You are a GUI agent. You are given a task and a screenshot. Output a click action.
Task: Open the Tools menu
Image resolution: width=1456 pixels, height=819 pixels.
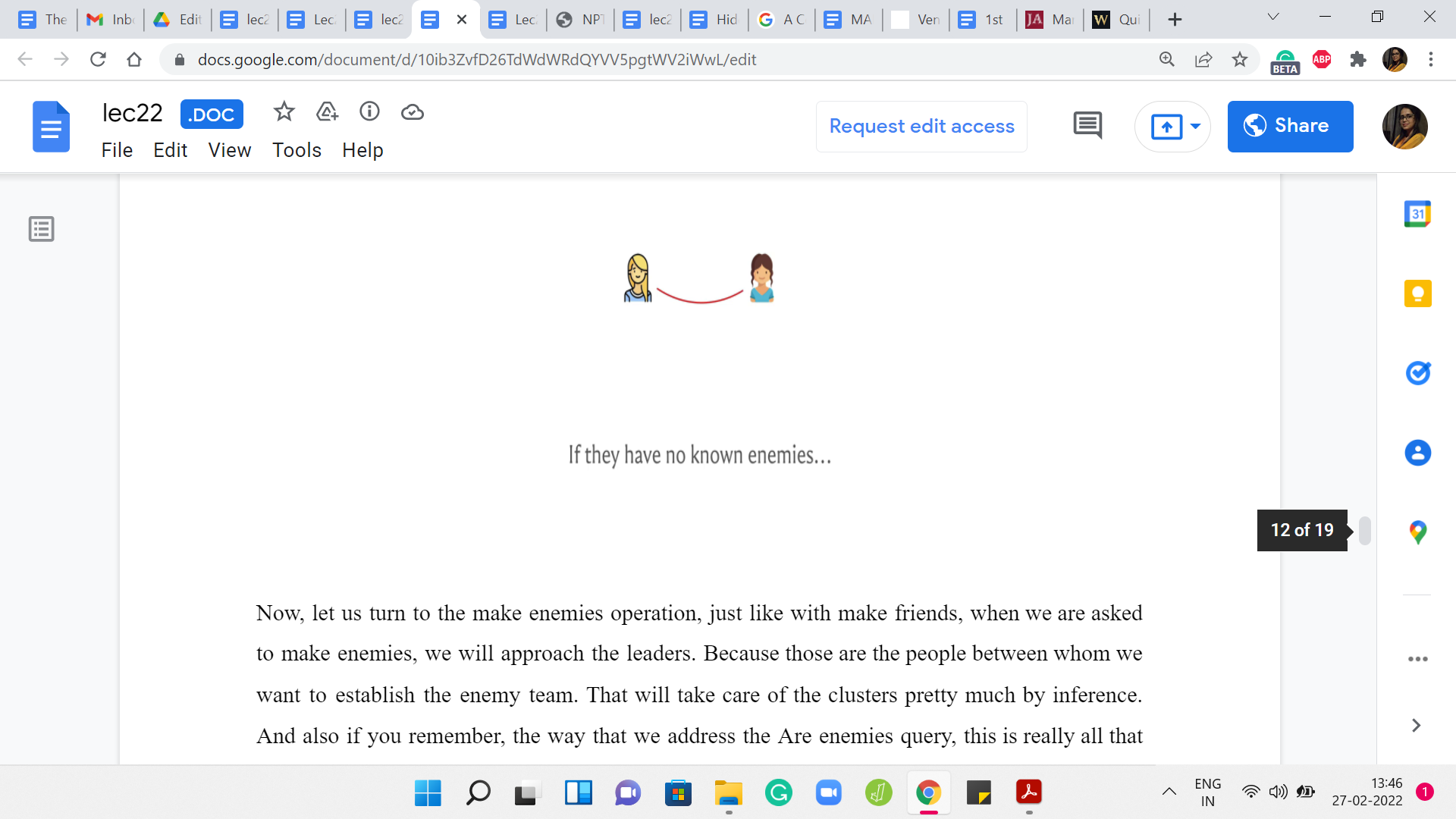pos(297,150)
